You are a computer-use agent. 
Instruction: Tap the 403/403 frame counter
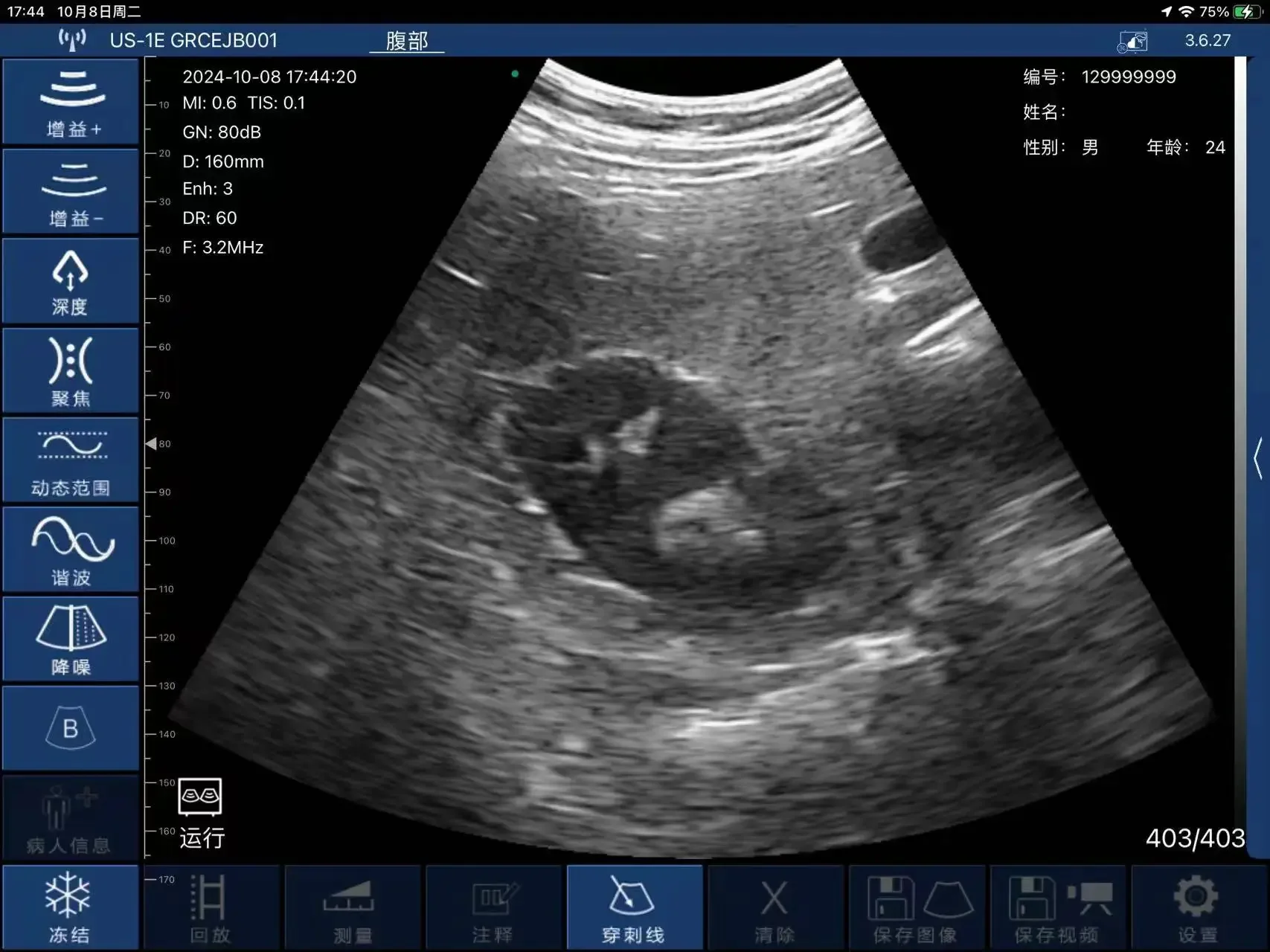pos(1195,838)
